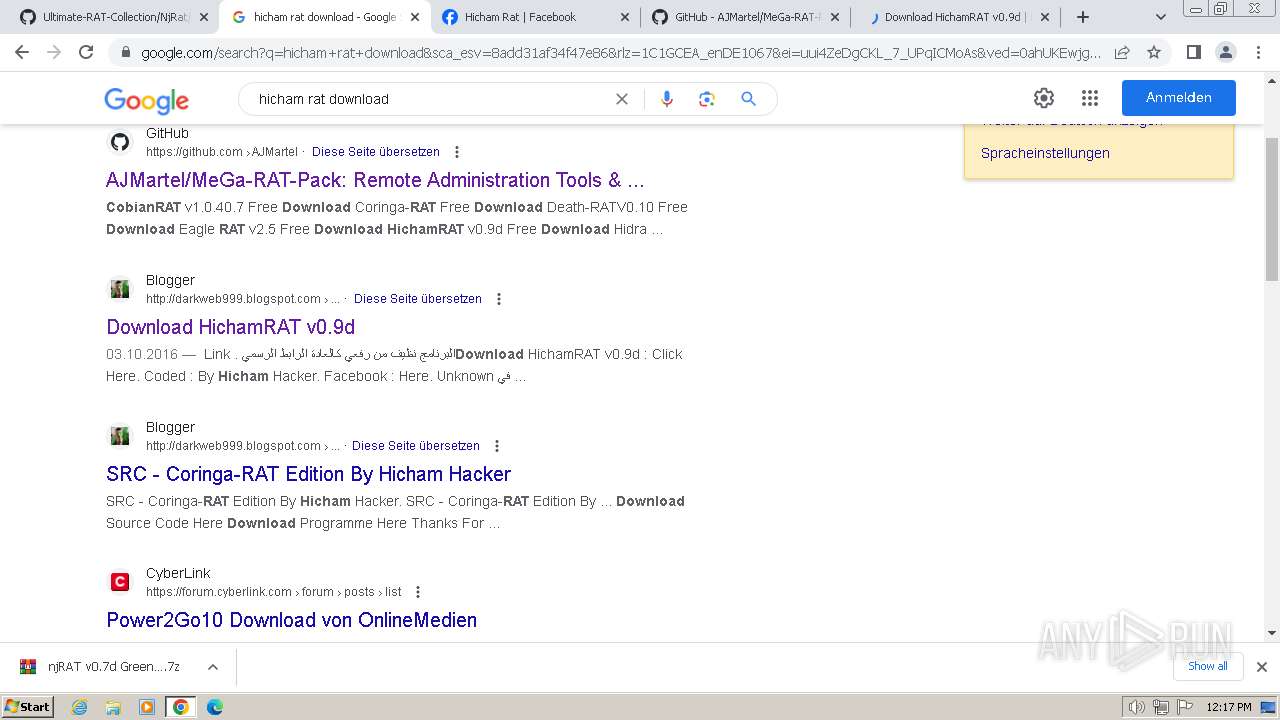The height and width of the screenshot is (720, 1280).
Task: Close the downloads bar
Action: [x=1261, y=667]
